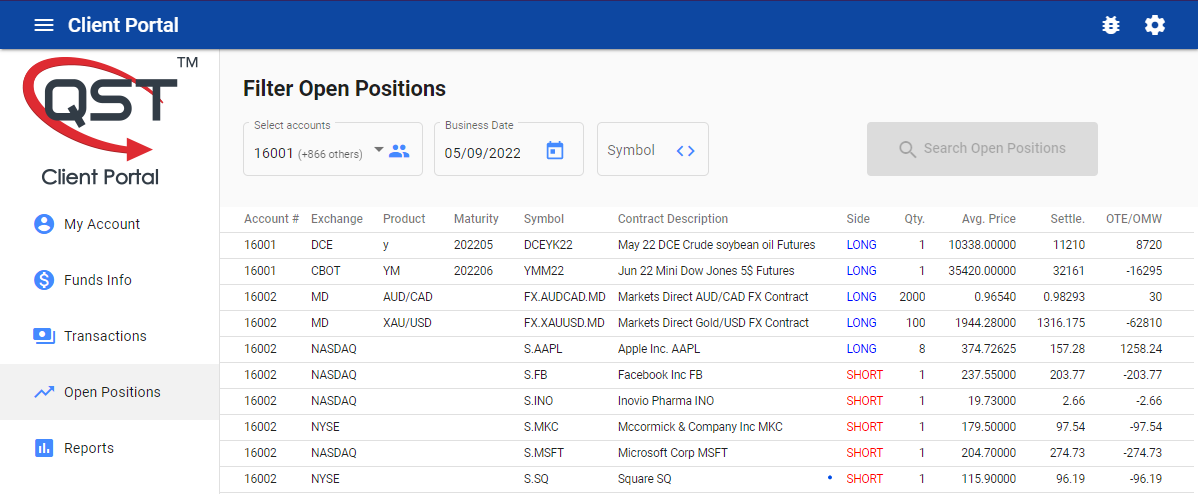Open the Transactions section
This screenshot has width=1198, height=494.
pos(110,335)
